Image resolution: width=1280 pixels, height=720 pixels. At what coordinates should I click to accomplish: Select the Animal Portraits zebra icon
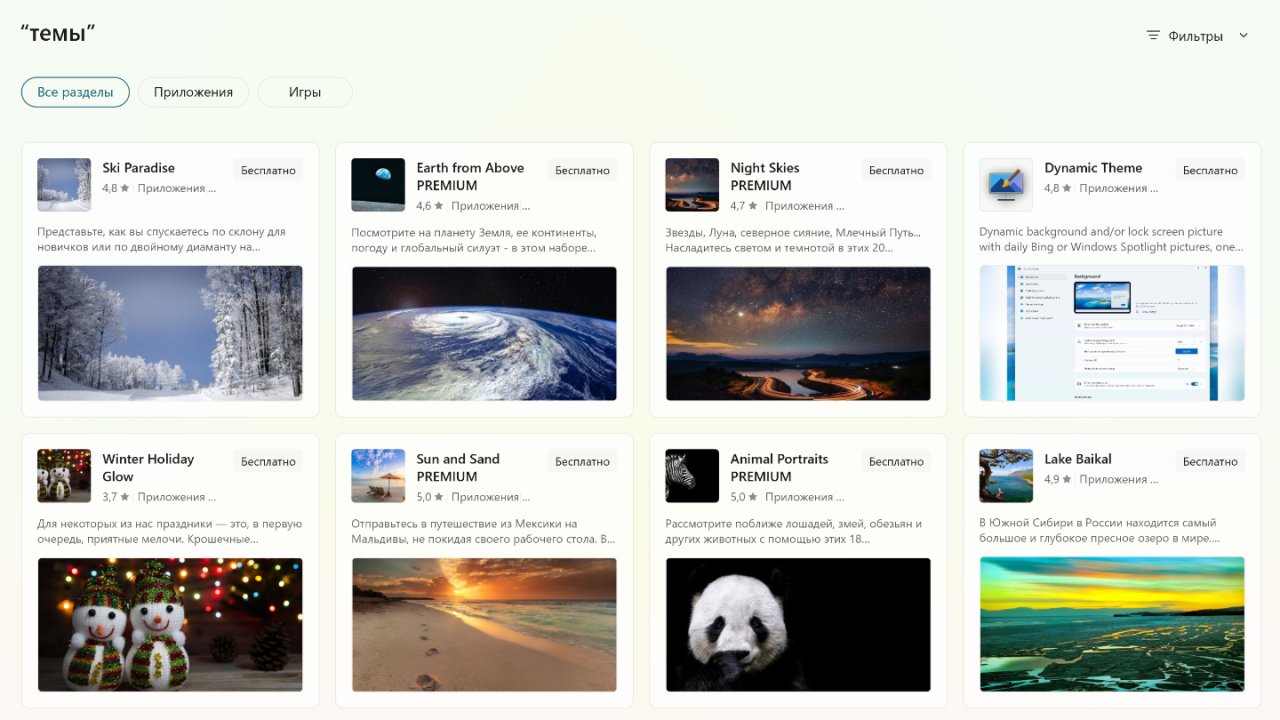pos(692,476)
